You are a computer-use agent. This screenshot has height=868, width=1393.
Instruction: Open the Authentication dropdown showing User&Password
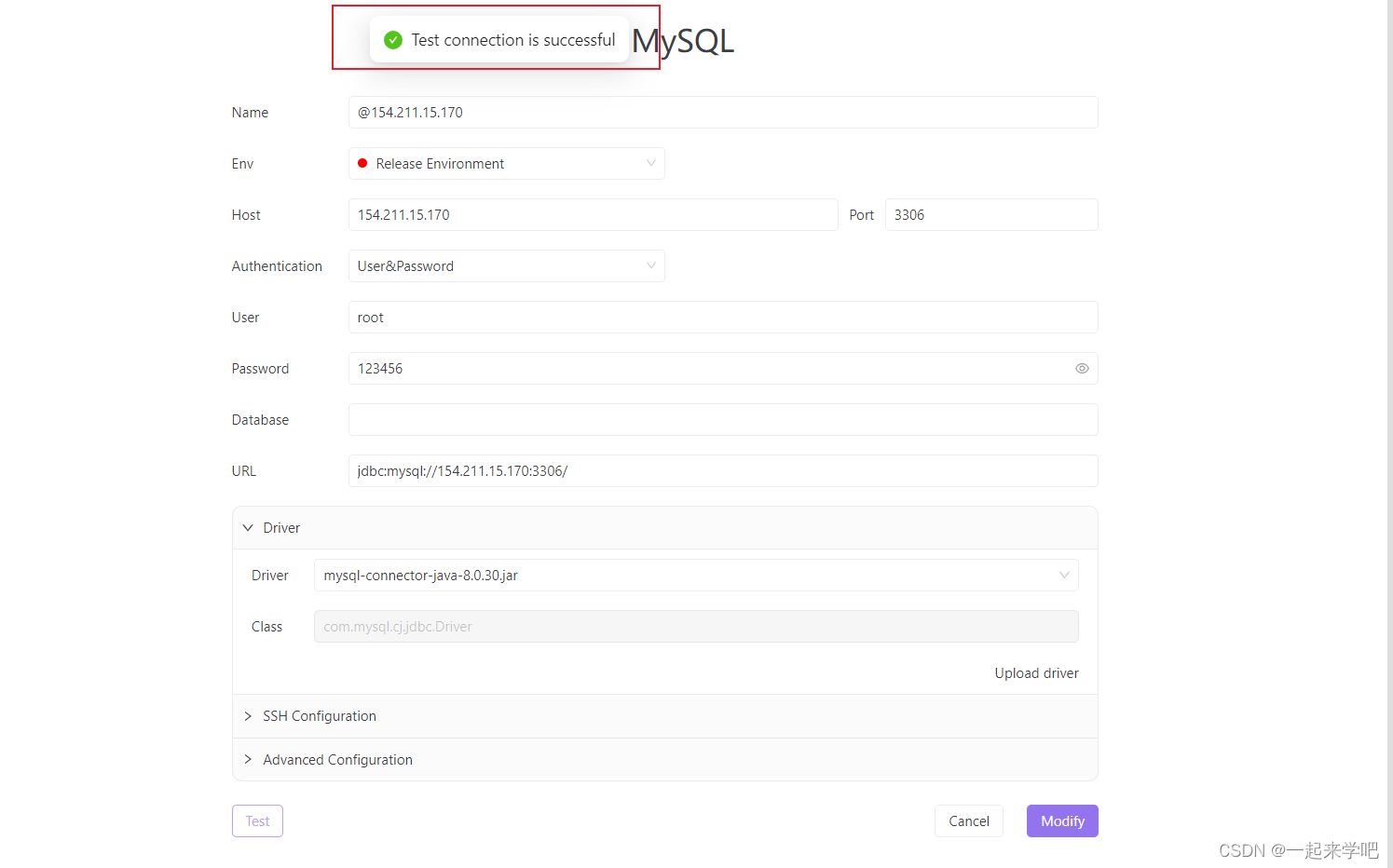click(x=506, y=266)
